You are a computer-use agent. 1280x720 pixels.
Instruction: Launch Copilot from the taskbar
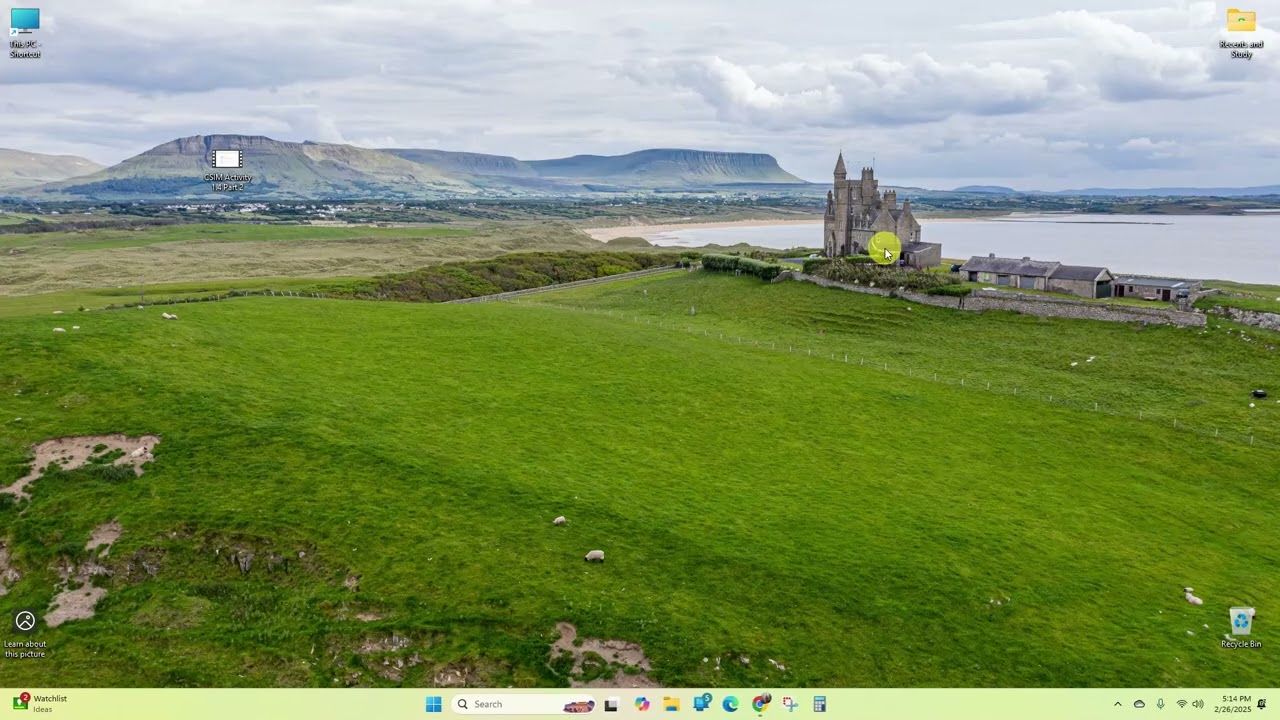click(642, 704)
